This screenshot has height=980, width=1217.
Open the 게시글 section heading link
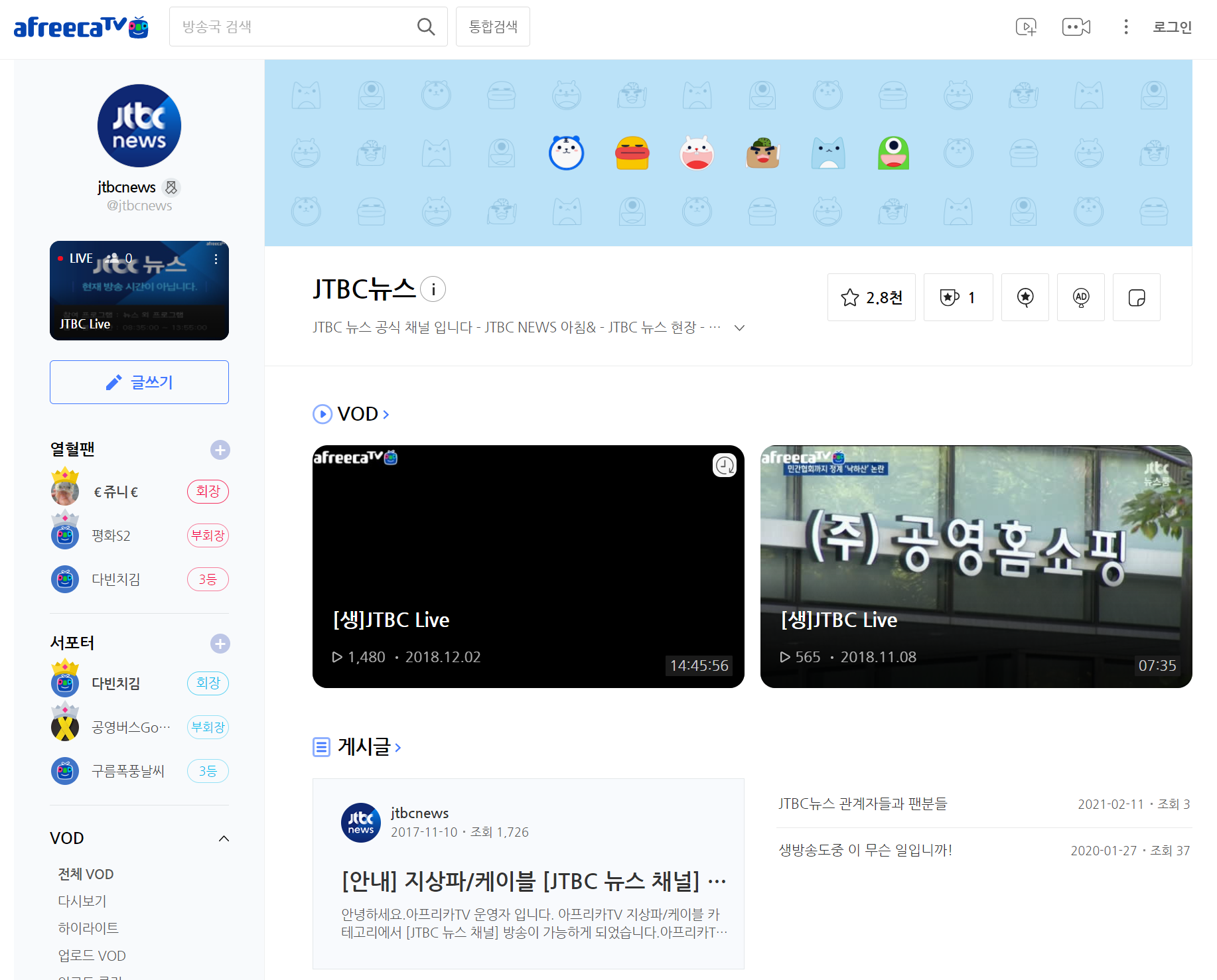(x=370, y=747)
